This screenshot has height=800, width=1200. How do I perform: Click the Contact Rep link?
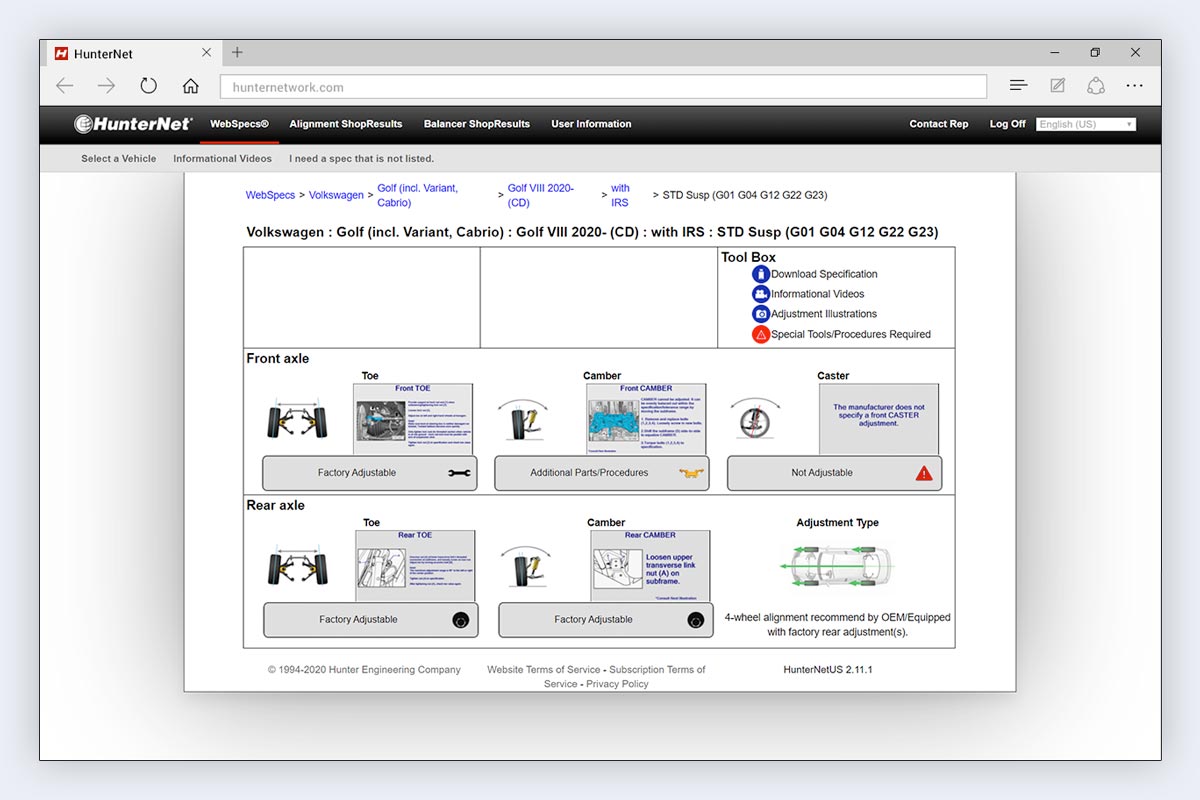click(939, 124)
